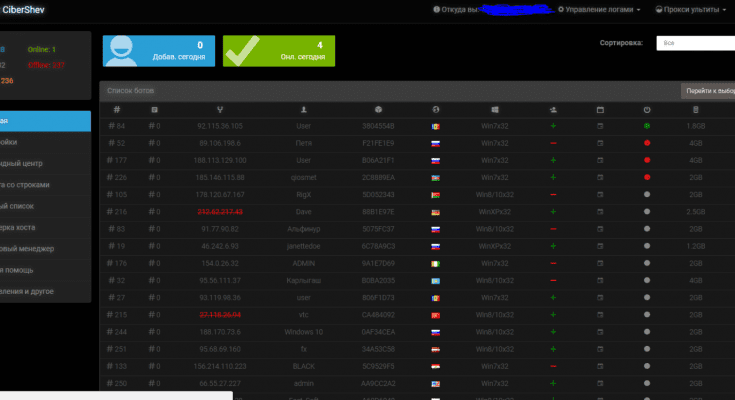Click the calendar column header icon
This screenshot has width=735, height=400.
(600, 109)
